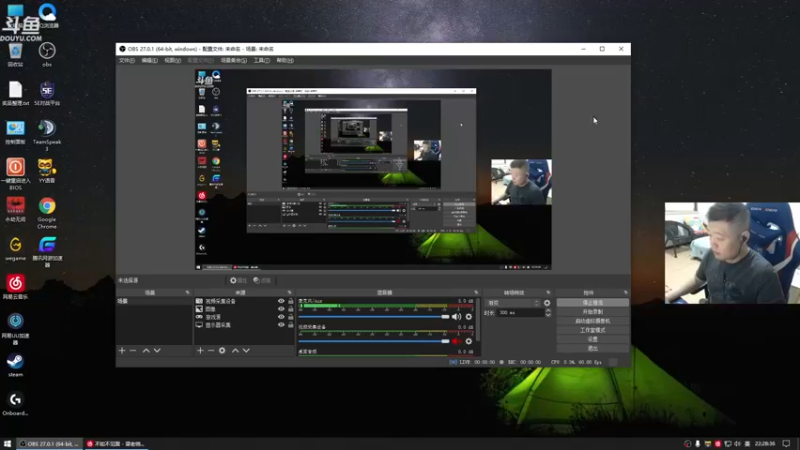
Task: Open Windows Start button on taskbar
Action: (x=7, y=444)
